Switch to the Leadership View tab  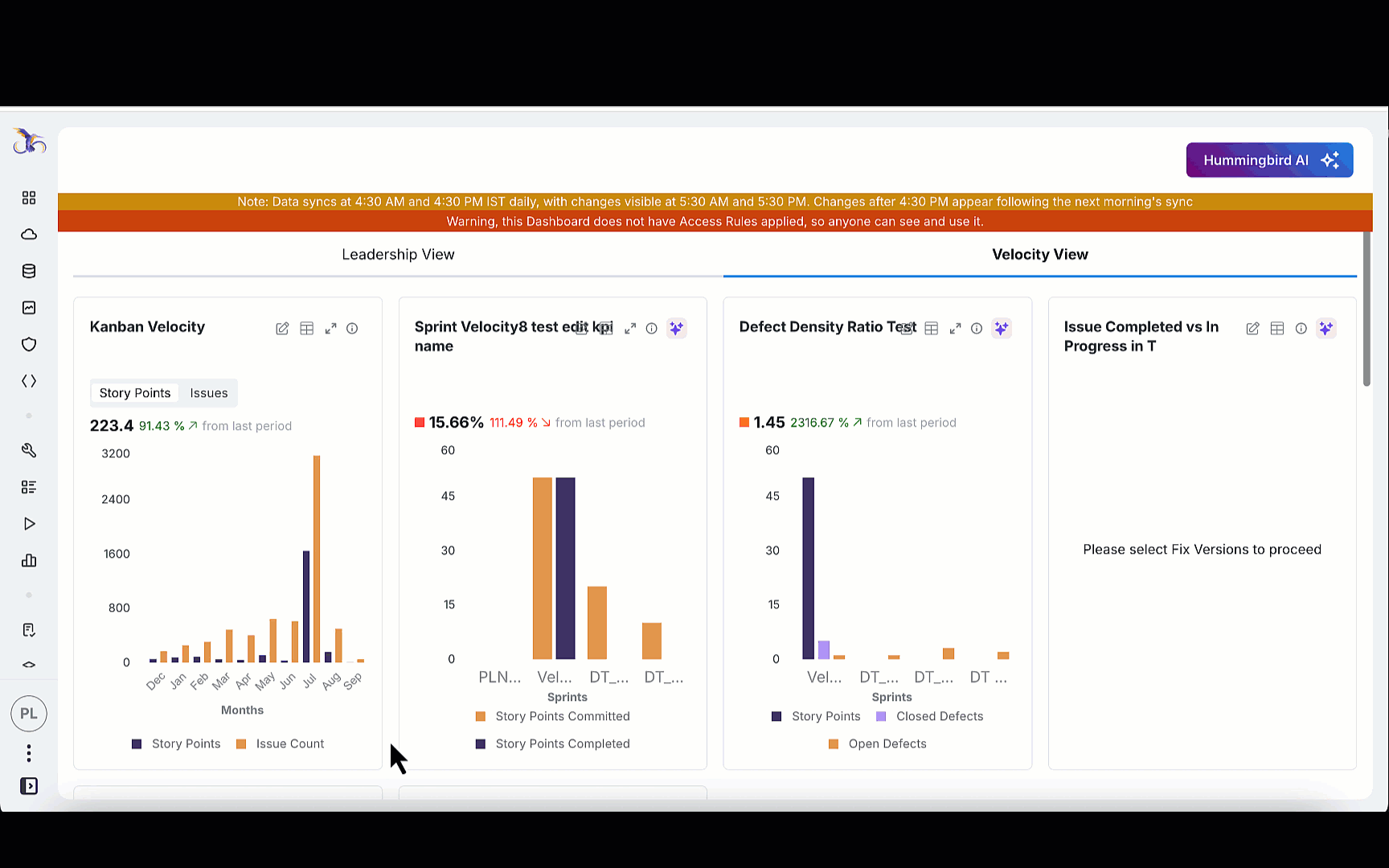coord(398,255)
